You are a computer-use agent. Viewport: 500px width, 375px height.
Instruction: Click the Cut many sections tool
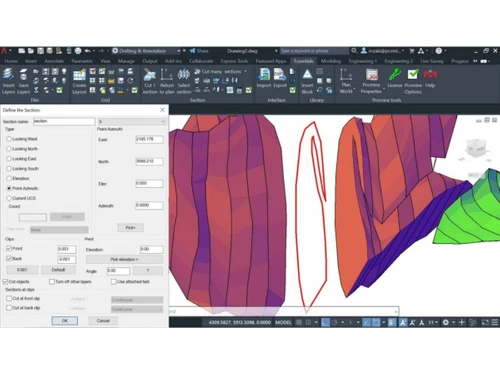[x=217, y=71]
